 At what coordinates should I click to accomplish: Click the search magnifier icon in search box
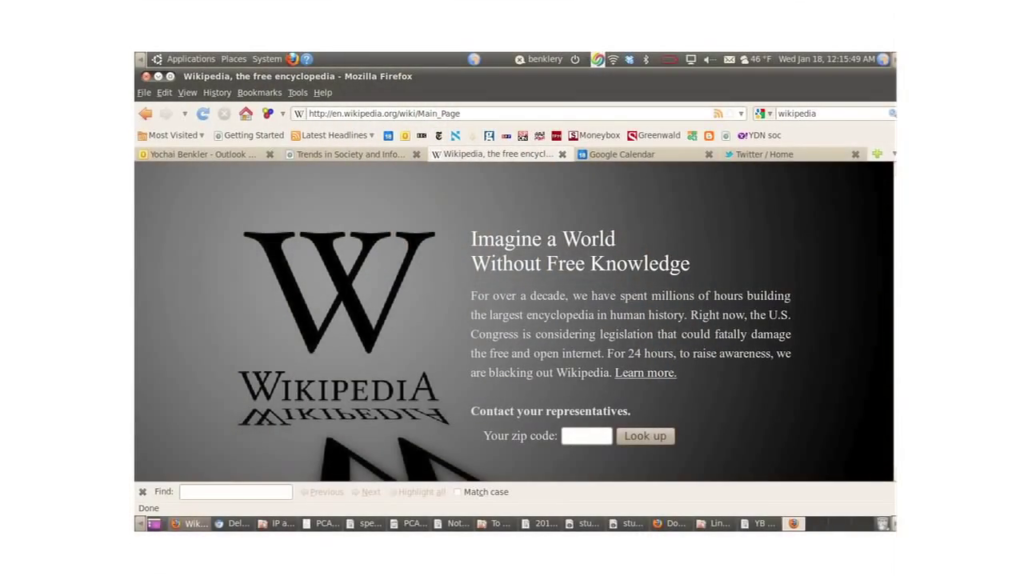[892, 114]
